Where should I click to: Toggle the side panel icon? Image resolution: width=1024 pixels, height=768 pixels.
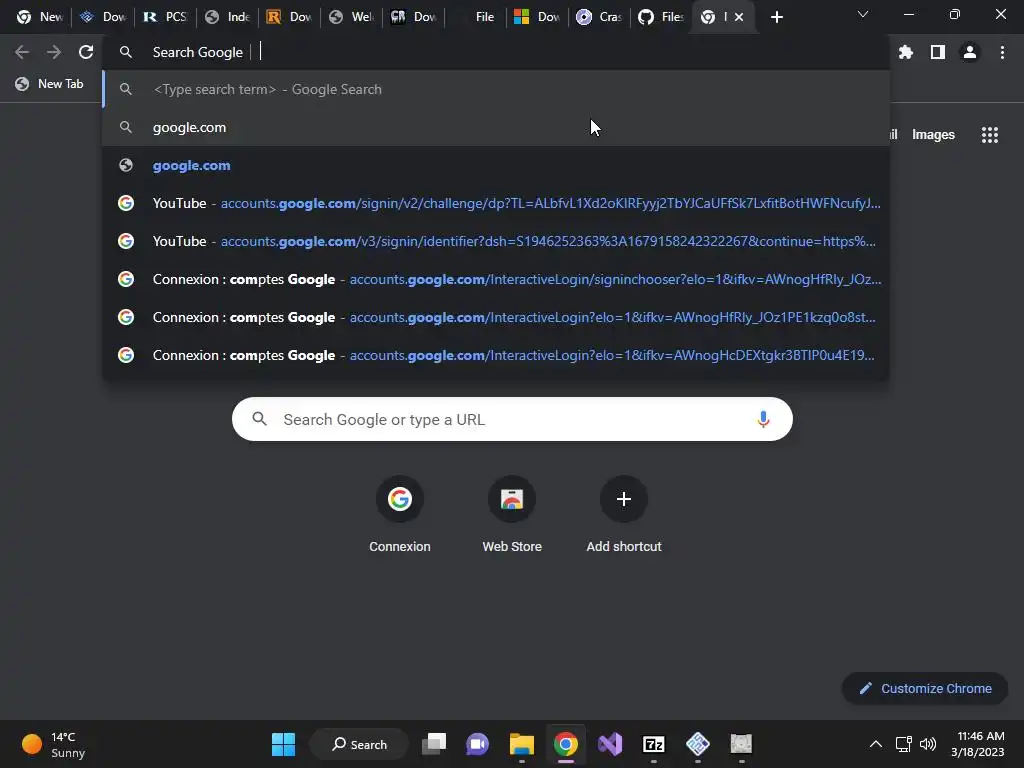(x=938, y=52)
